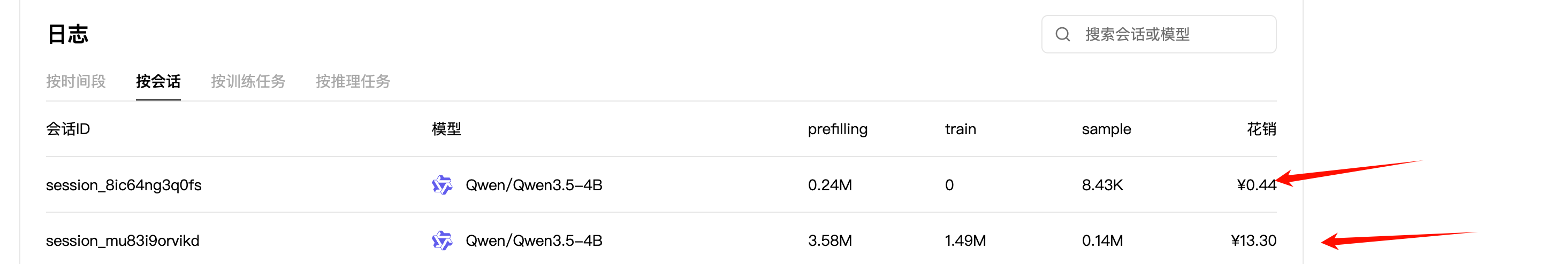
Task: Click the sample column header
Action: 1106,129
